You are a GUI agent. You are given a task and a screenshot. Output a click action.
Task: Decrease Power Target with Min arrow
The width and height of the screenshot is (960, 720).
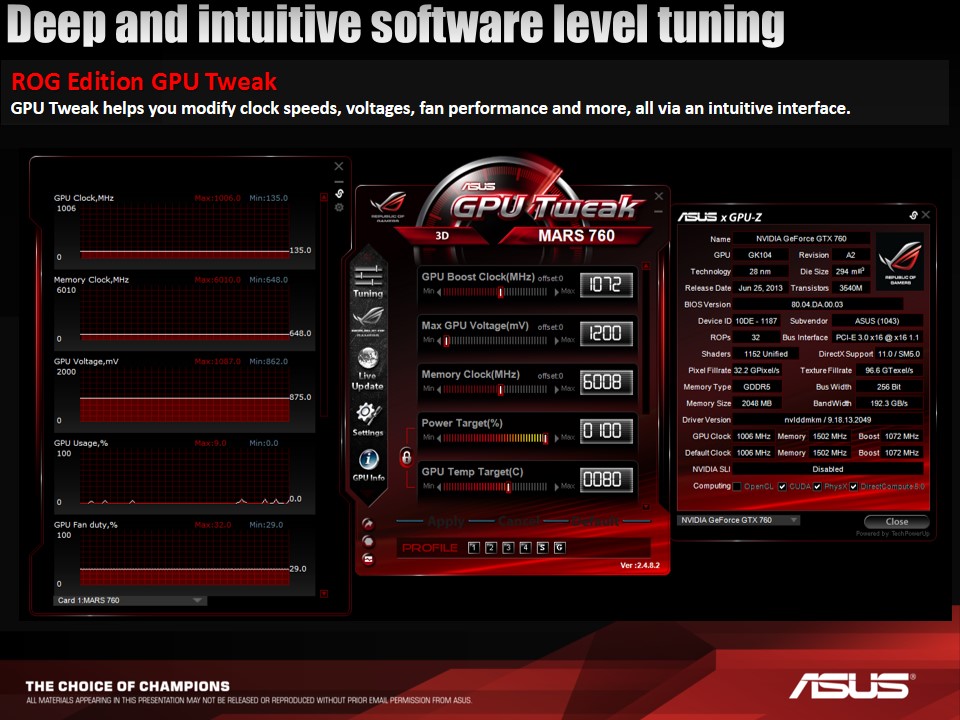click(438, 438)
